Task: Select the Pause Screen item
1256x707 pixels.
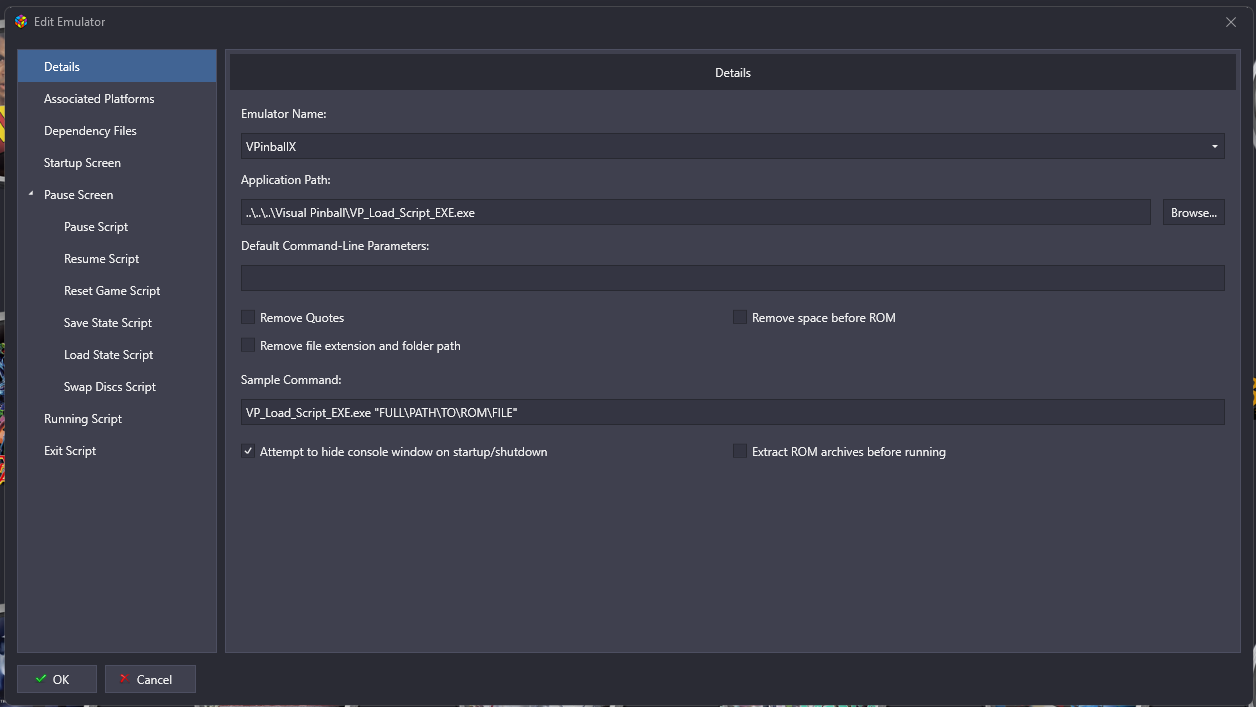Action: (117, 194)
